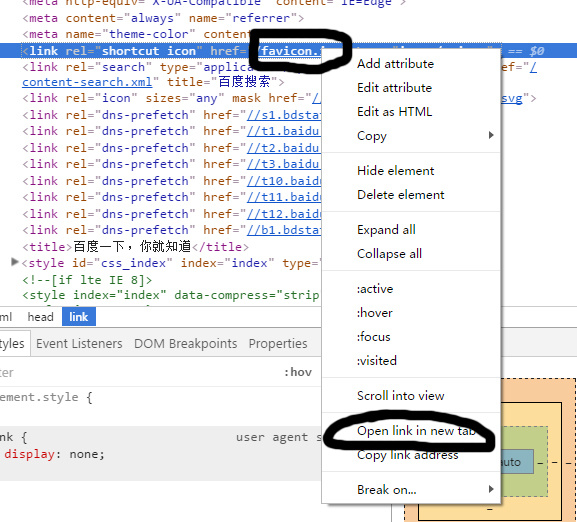Select the meta theme-color element row

[136, 34]
